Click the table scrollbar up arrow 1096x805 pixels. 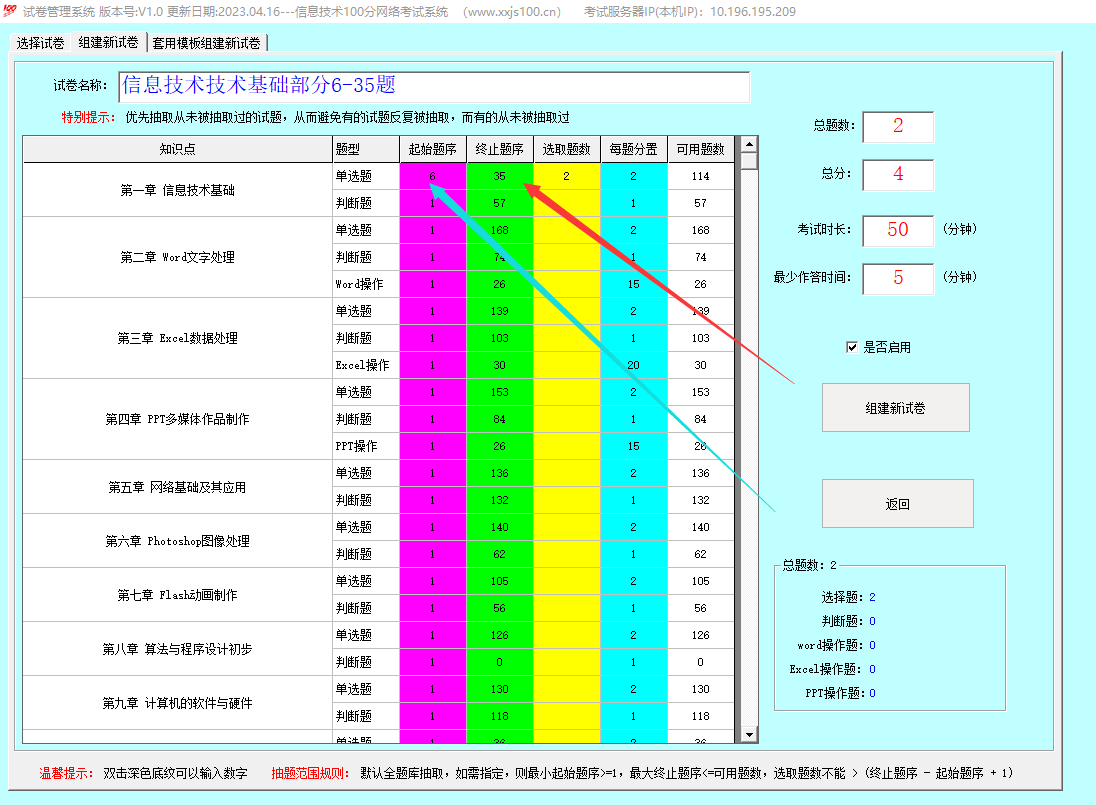749,145
